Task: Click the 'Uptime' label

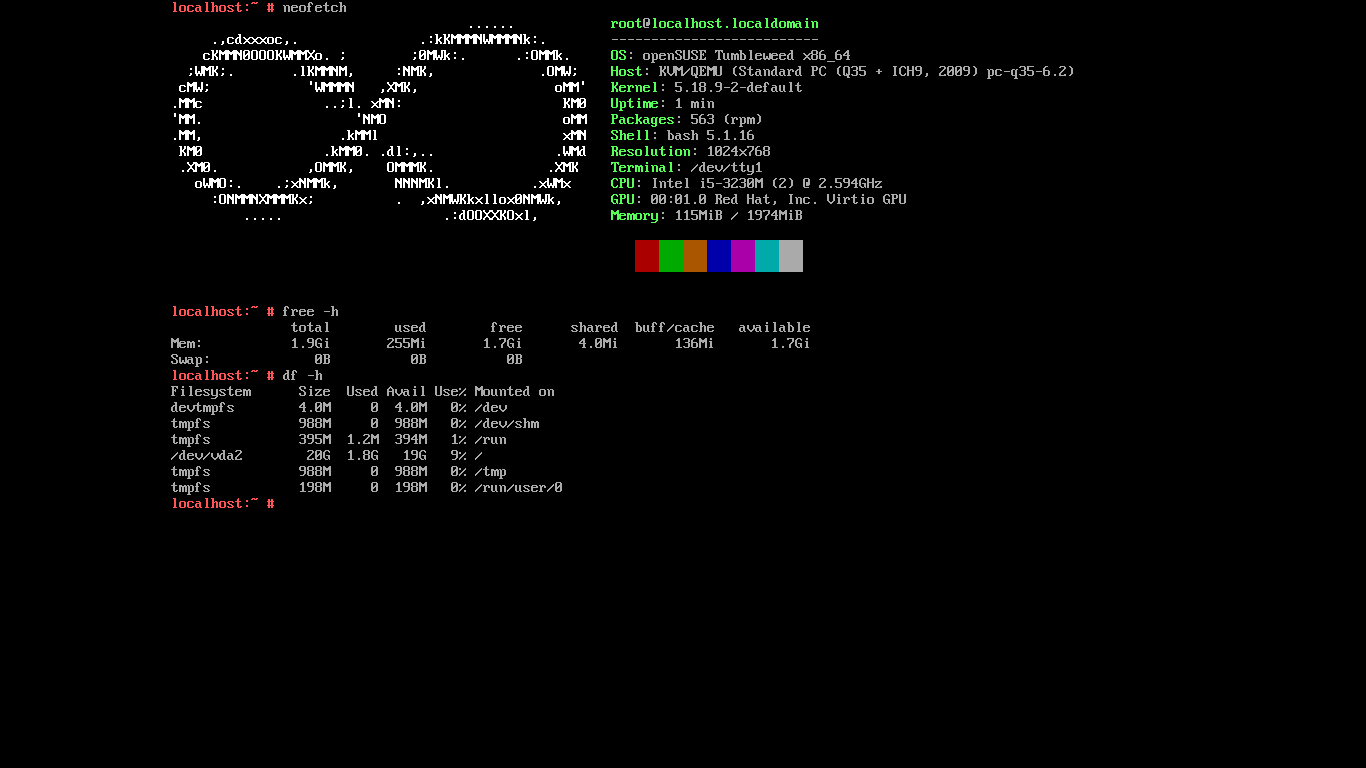Action: [x=635, y=104]
